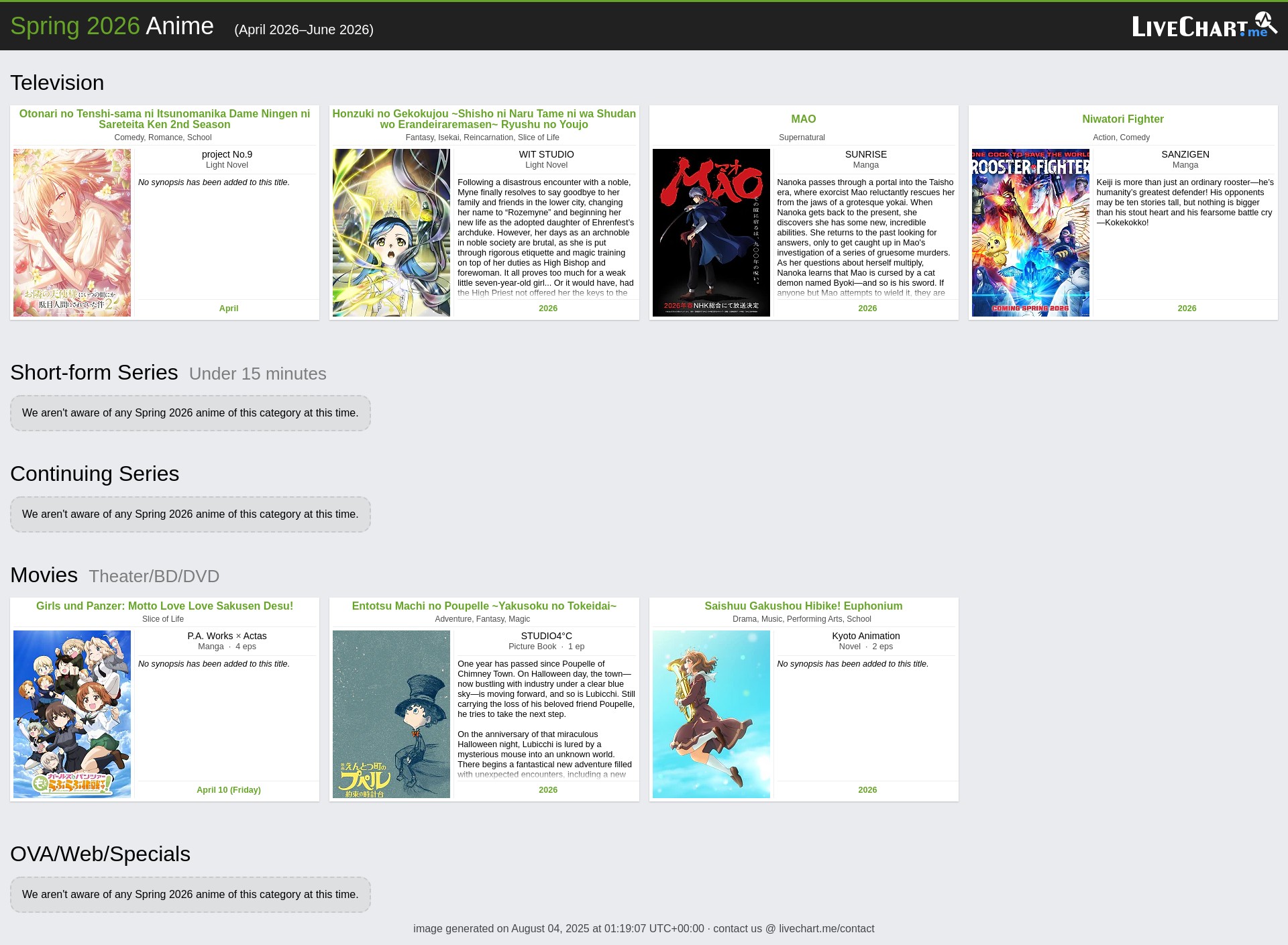Click the OVA/Web/Specials heading
The height and width of the screenshot is (945, 1288).
100,854
